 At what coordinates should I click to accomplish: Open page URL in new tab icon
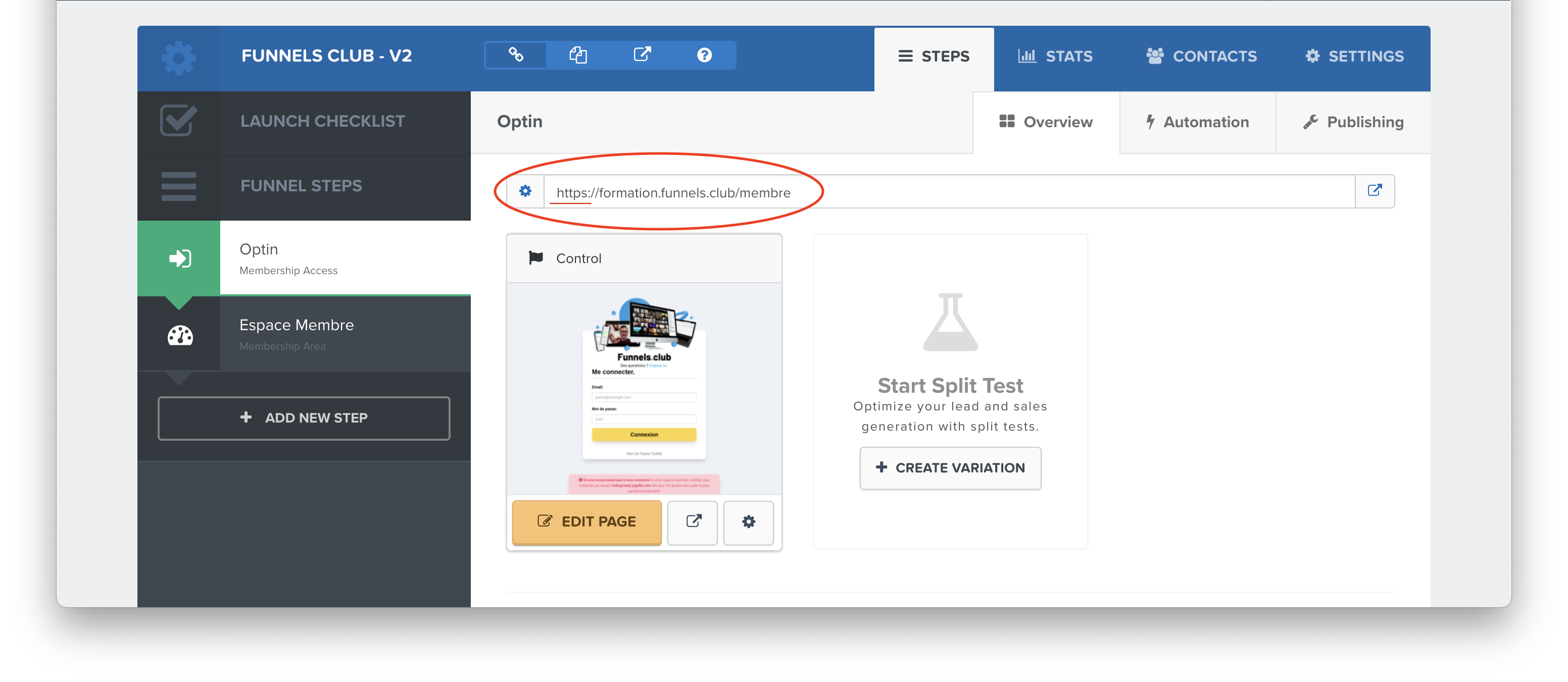1374,191
